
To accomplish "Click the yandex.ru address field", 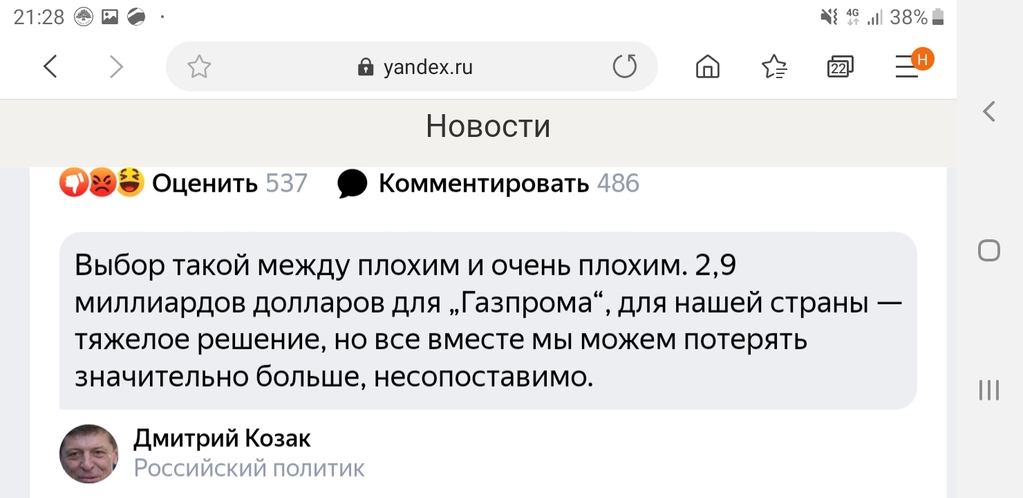I will (412, 67).
